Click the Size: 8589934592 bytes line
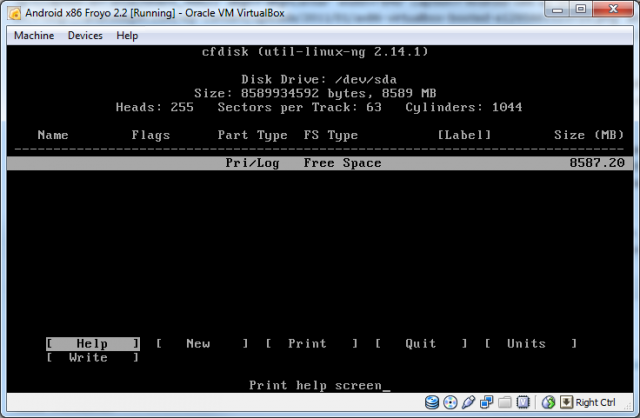This screenshot has width=640, height=418. [x=315, y=93]
